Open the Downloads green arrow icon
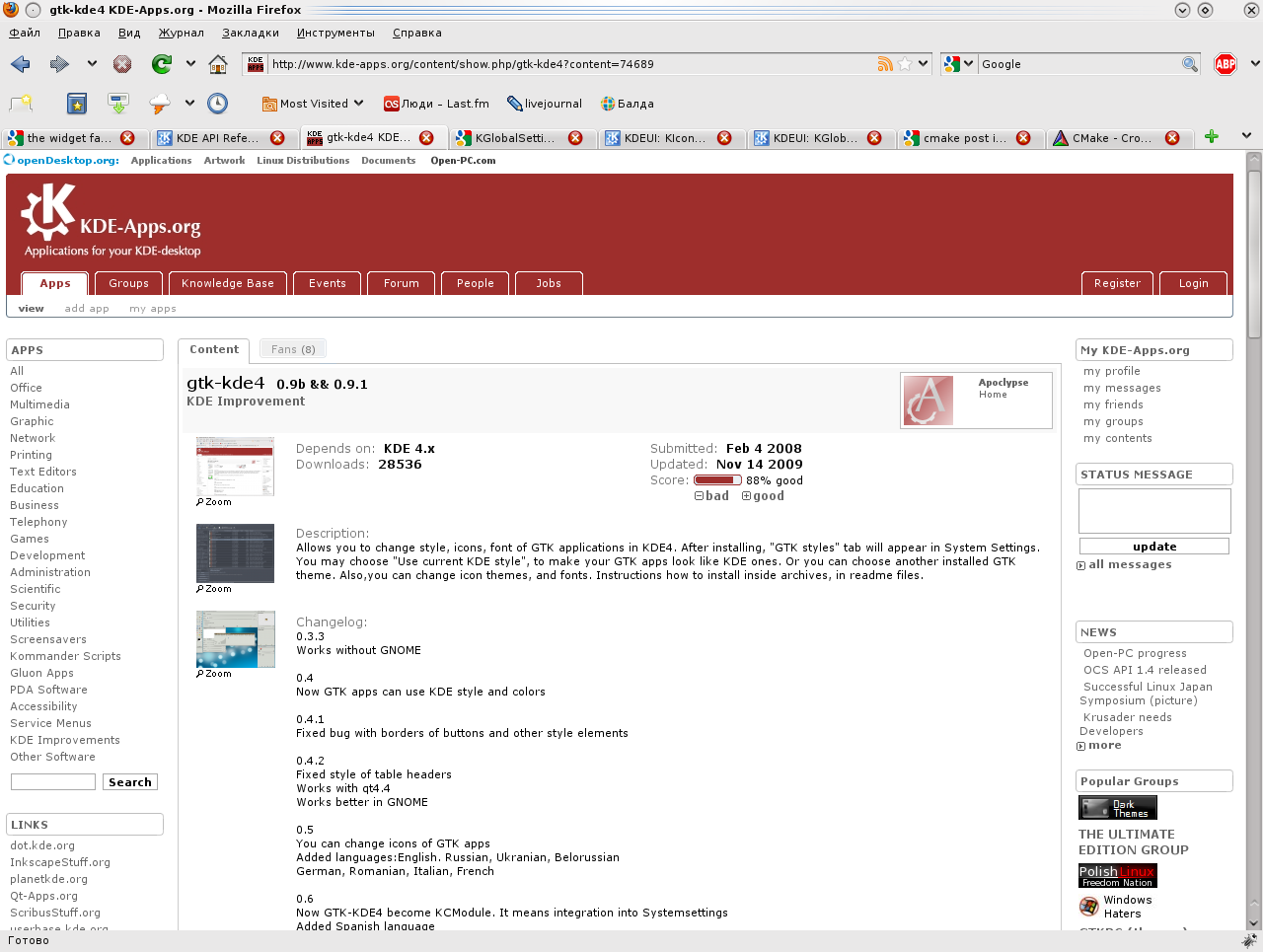 click(x=118, y=103)
